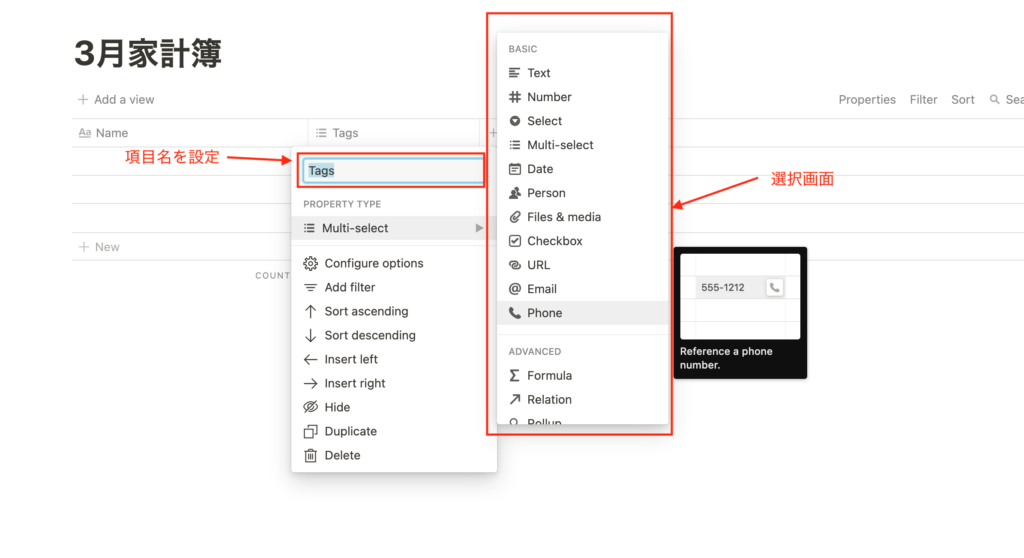Screen dimensions: 1024x558
Task: Click the Phone handset icon
Action: pos(515,313)
